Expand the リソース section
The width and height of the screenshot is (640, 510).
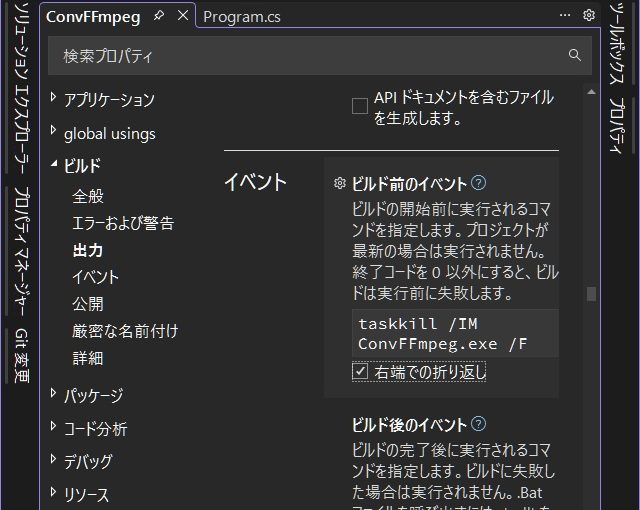pyautogui.click(x=53, y=492)
